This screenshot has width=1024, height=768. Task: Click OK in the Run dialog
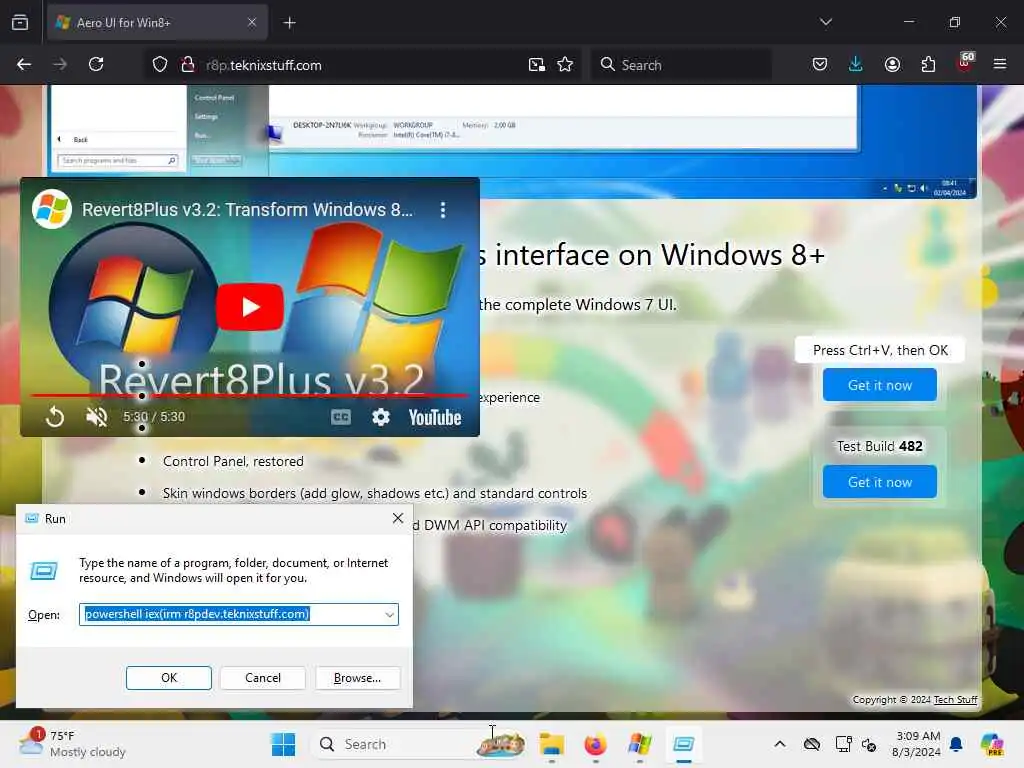point(168,678)
